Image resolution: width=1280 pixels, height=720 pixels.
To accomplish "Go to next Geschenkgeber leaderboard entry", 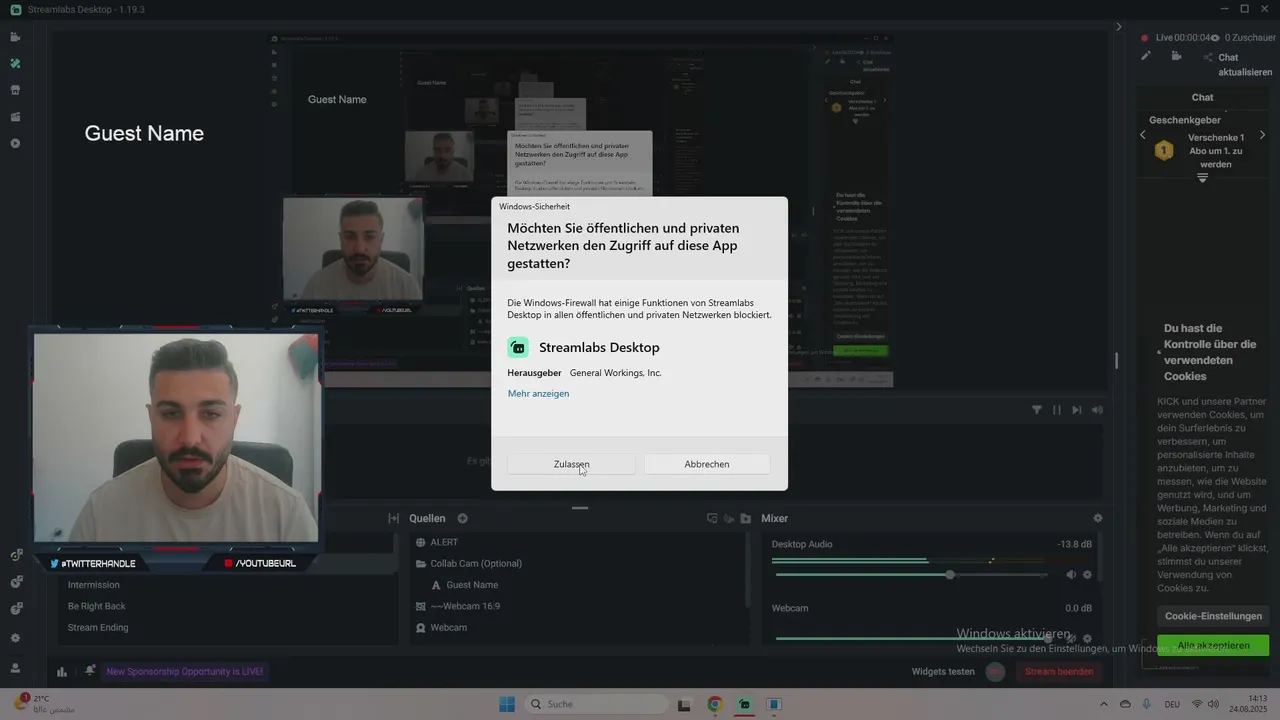I will [x=1262, y=135].
